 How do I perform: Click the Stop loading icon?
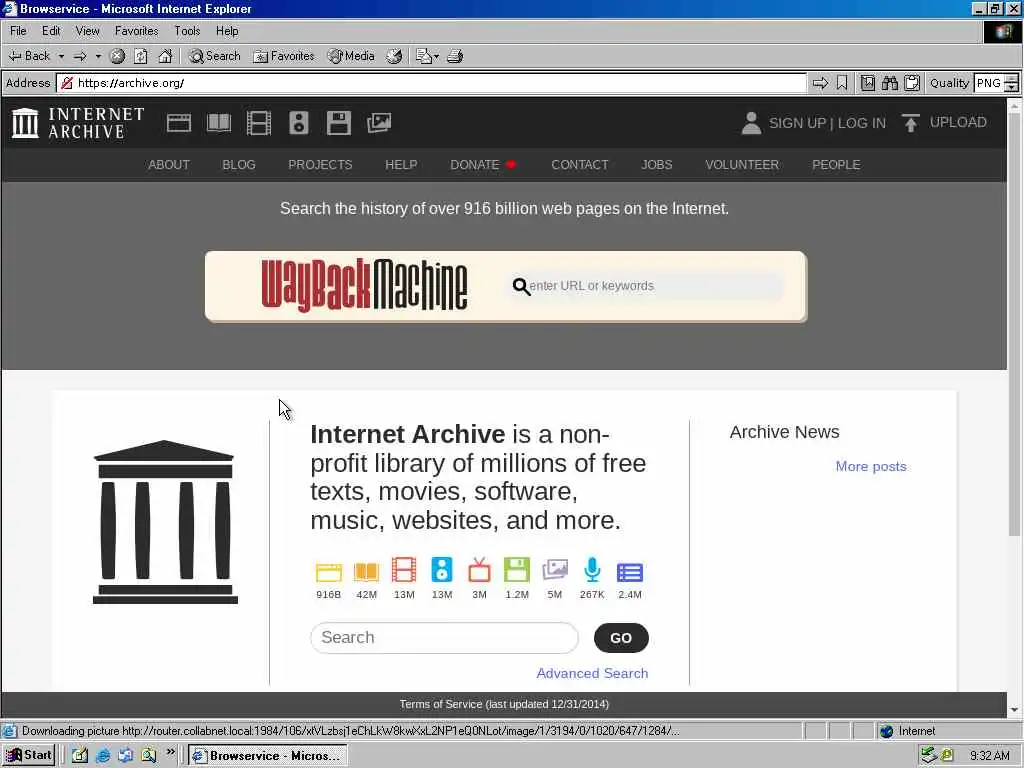click(118, 56)
